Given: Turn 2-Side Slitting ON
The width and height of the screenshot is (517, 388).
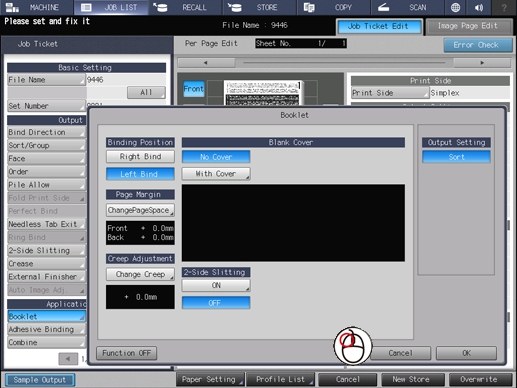Looking at the screenshot, I should pos(216,285).
